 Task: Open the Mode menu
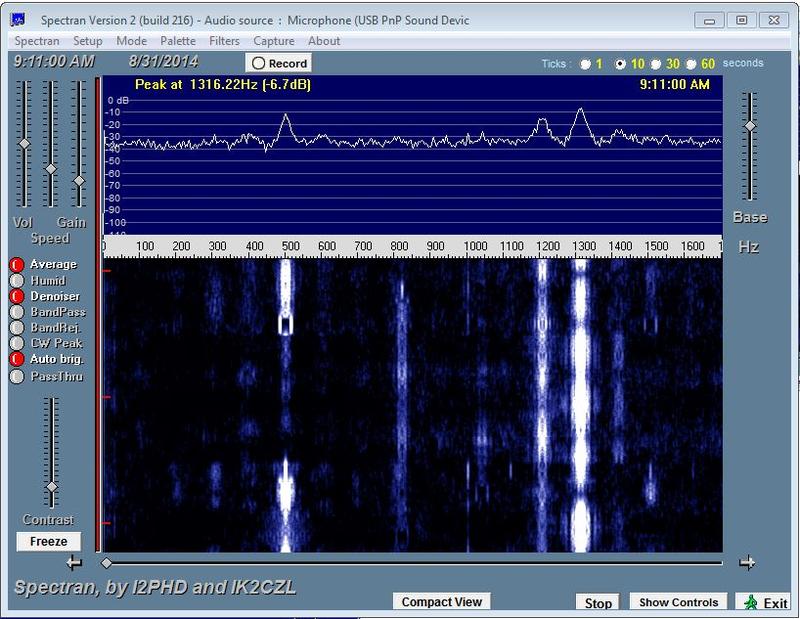[132, 41]
